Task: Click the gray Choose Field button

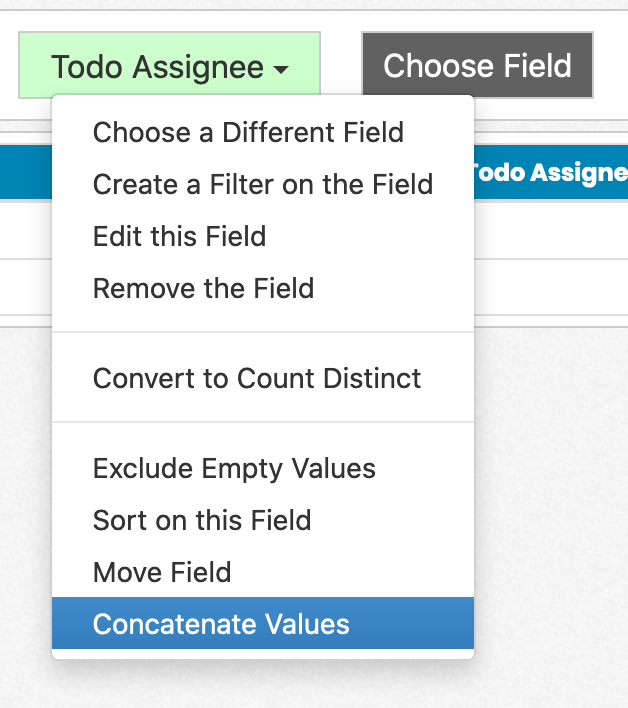Action: click(x=477, y=65)
